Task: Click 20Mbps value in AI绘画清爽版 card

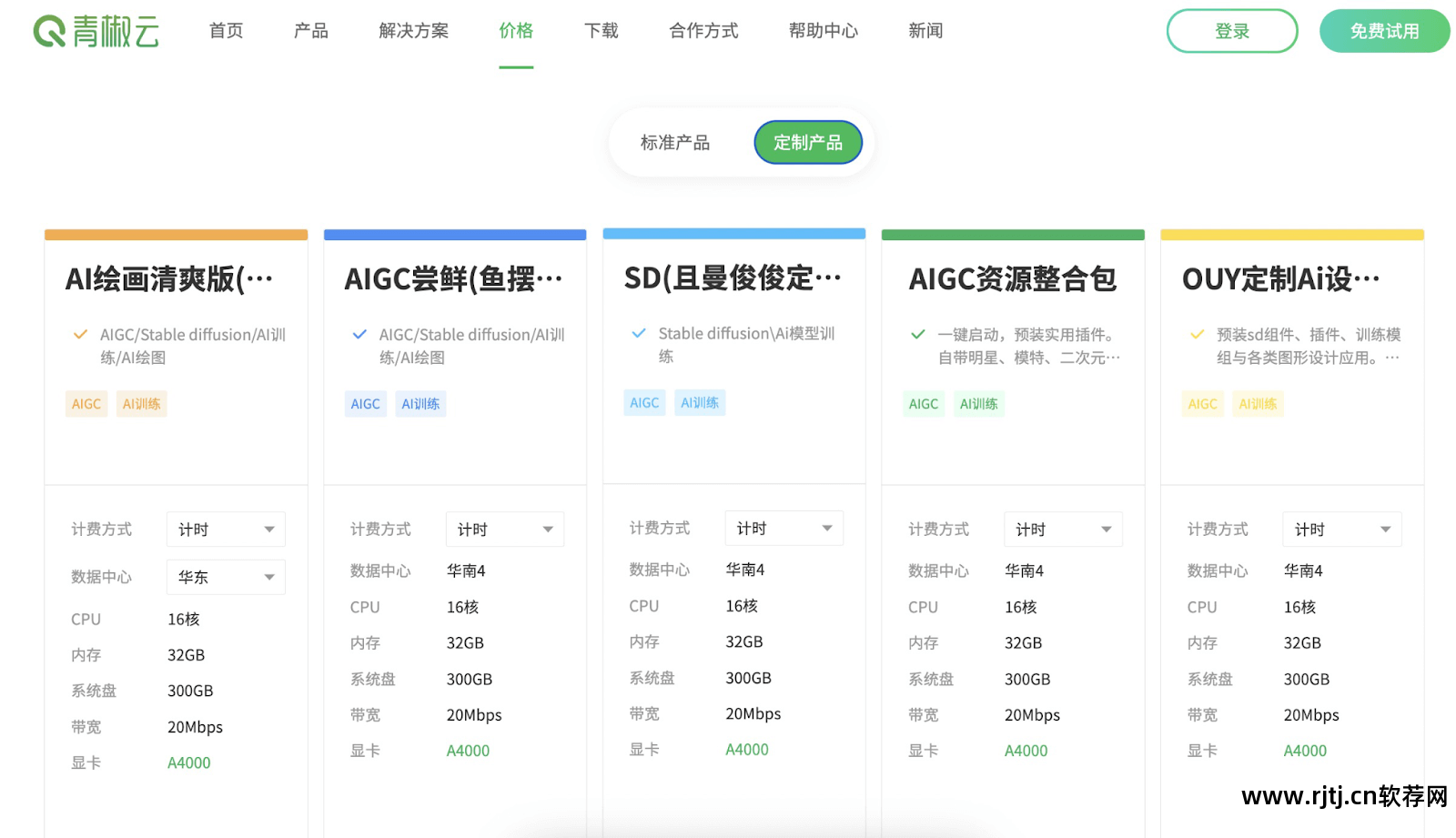Action: click(195, 727)
